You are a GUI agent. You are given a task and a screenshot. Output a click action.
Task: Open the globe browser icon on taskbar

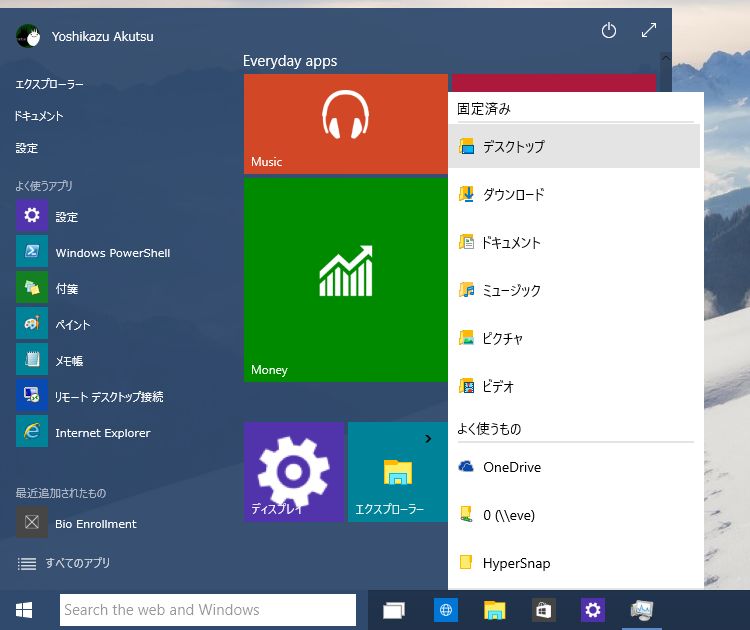coord(446,610)
